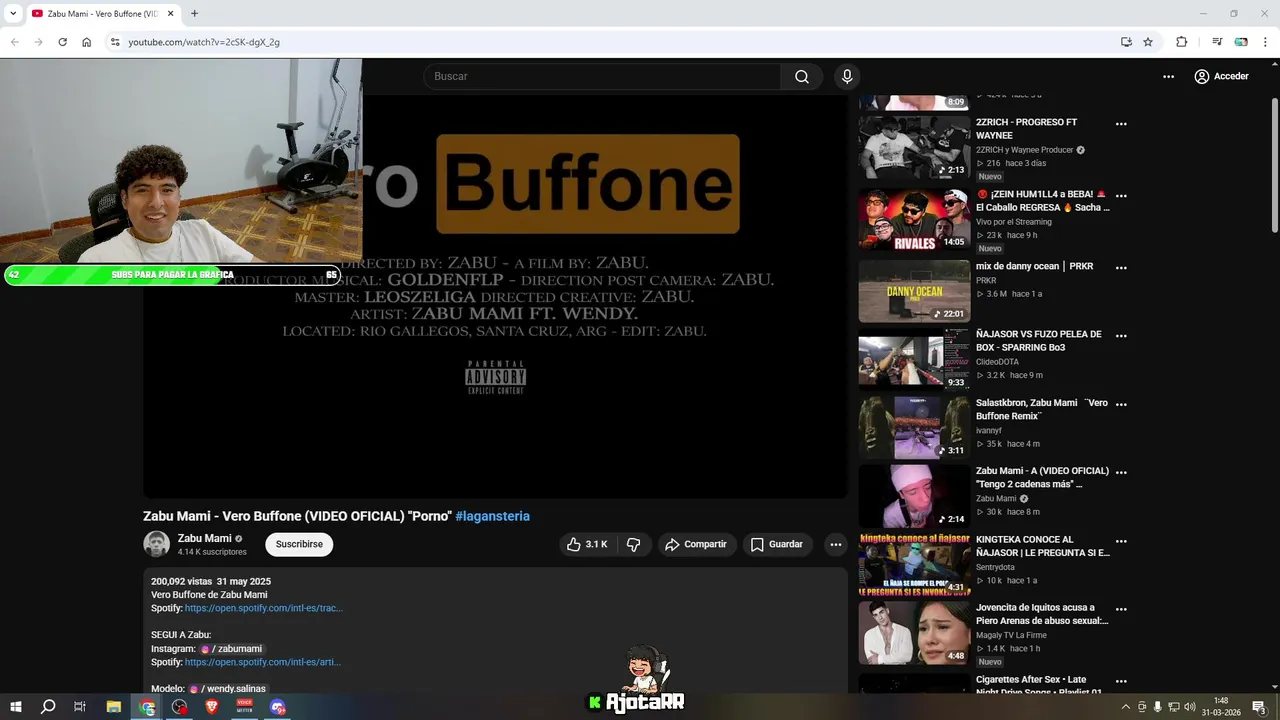Click '200,092 vistas 31 may 2025' text

point(211,581)
